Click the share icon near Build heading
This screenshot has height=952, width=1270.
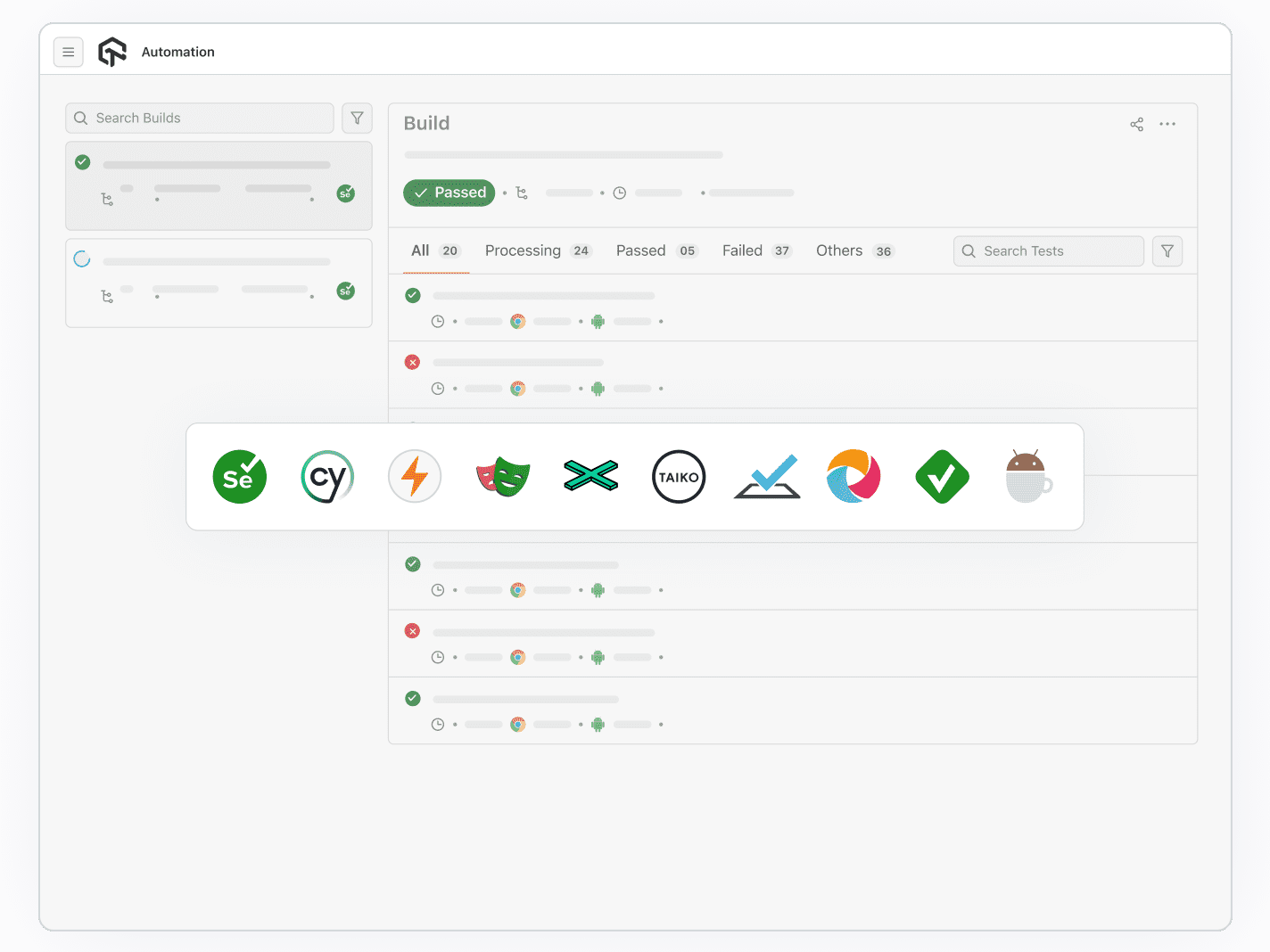[1136, 125]
